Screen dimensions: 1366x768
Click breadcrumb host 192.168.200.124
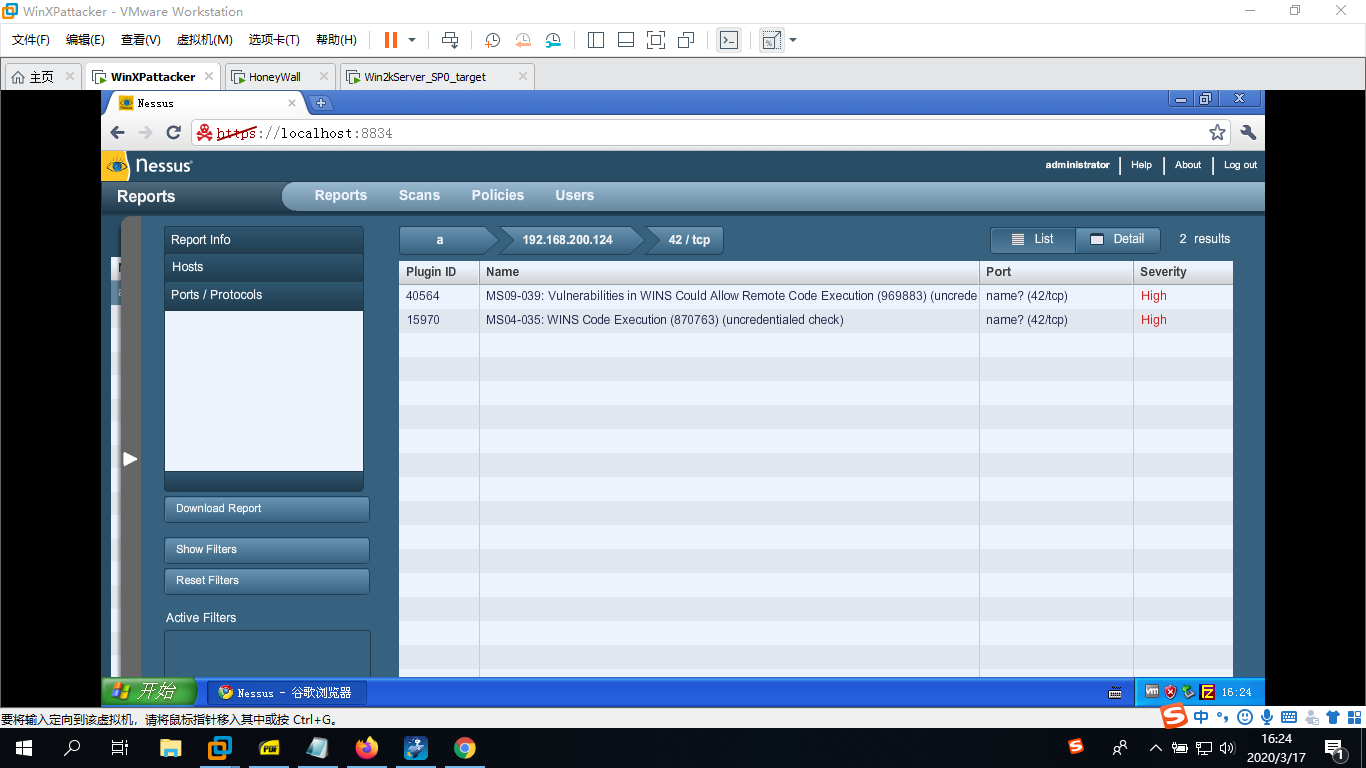pos(568,240)
